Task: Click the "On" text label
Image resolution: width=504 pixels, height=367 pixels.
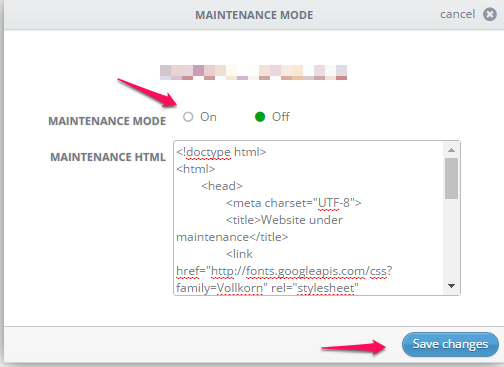Action: tap(208, 117)
